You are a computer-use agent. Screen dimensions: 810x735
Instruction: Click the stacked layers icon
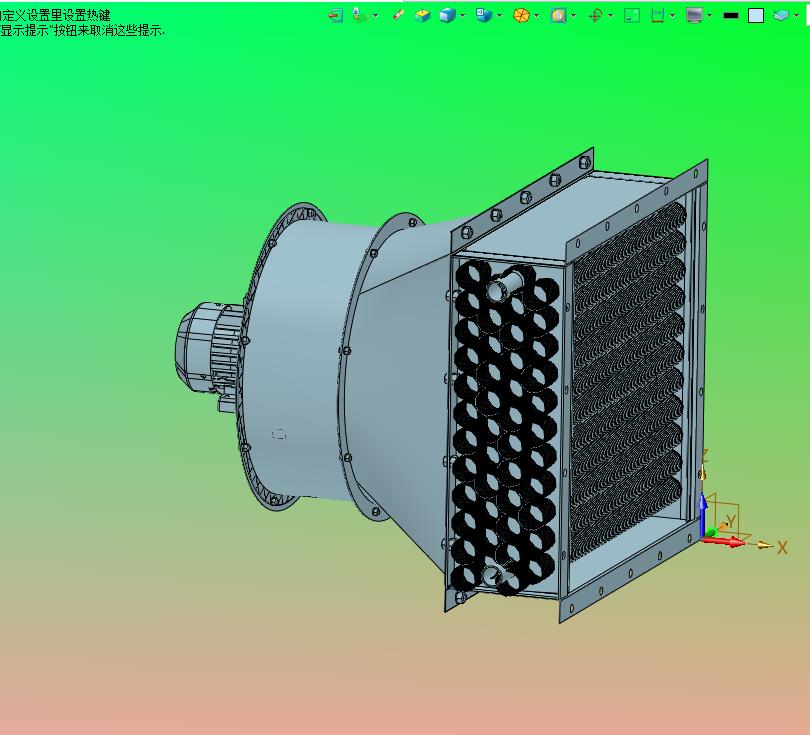pos(781,15)
